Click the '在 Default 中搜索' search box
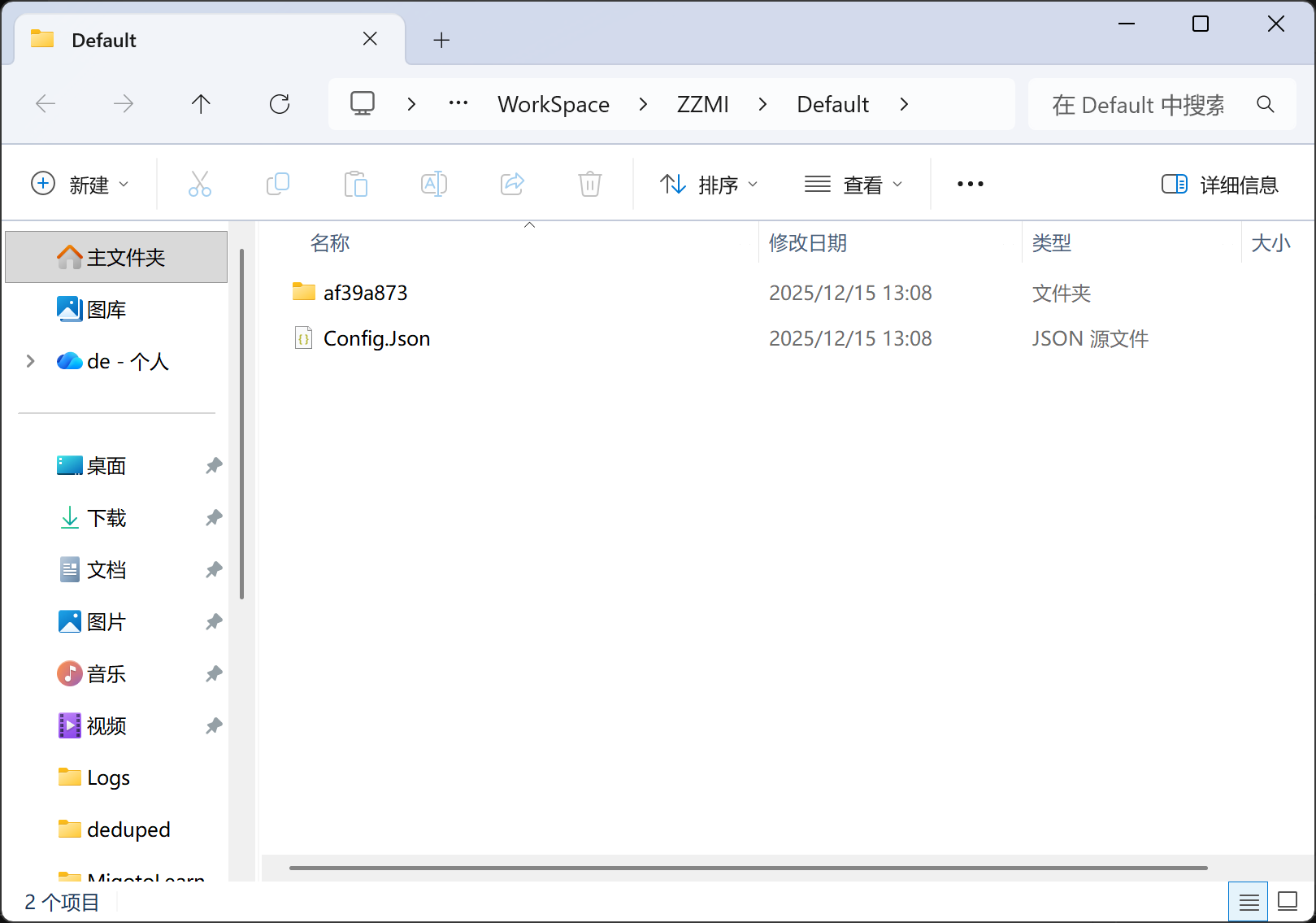1316x923 pixels. click(x=1138, y=105)
